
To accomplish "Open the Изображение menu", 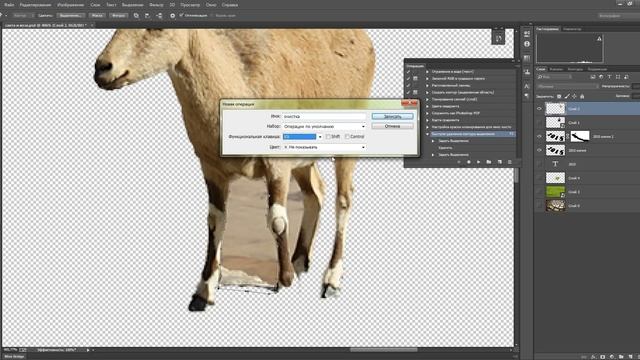I will coord(71,5).
